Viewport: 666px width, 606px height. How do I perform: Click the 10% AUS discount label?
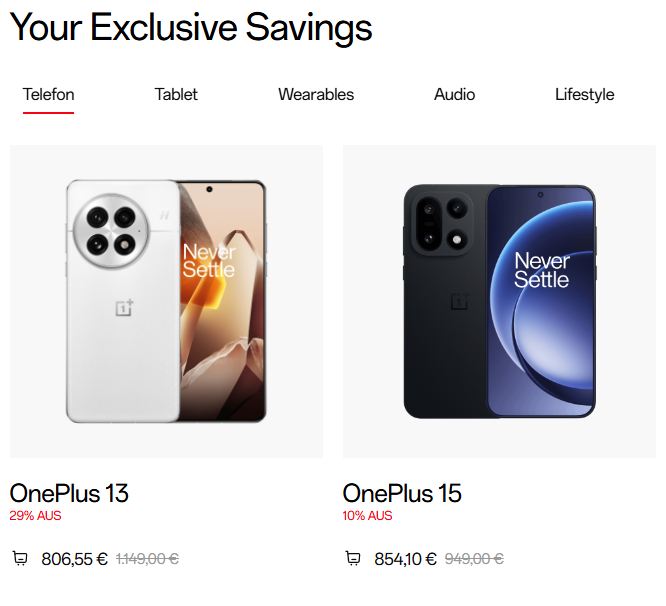(367, 516)
